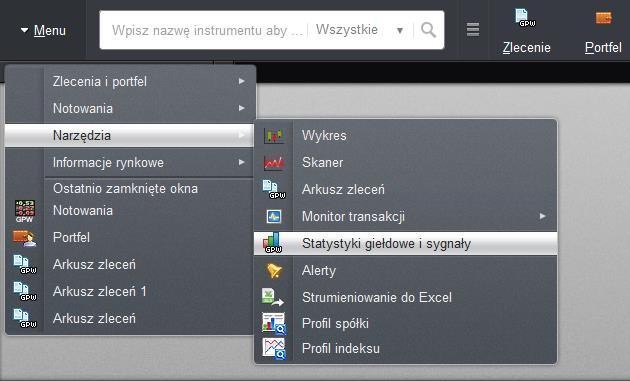Open the Zlecenie toolbar button
The height and width of the screenshot is (381, 630).
point(526,31)
